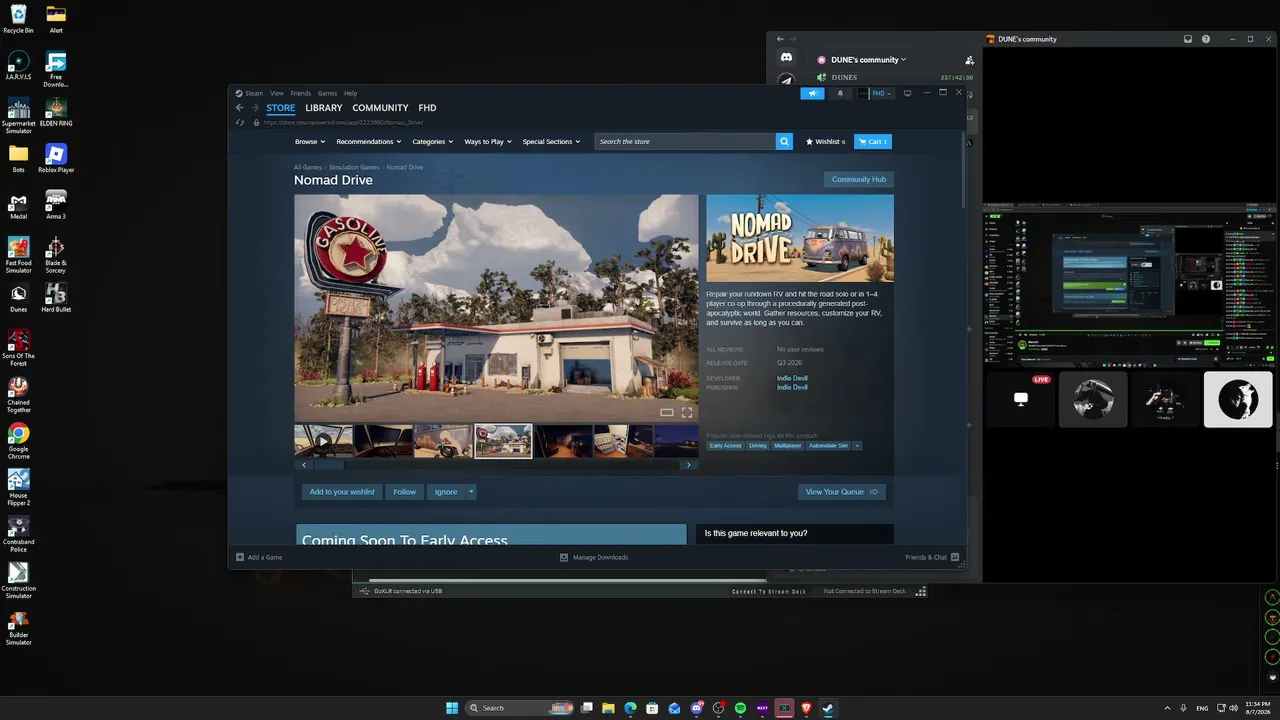Click the Ignore button

coord(446,492)
